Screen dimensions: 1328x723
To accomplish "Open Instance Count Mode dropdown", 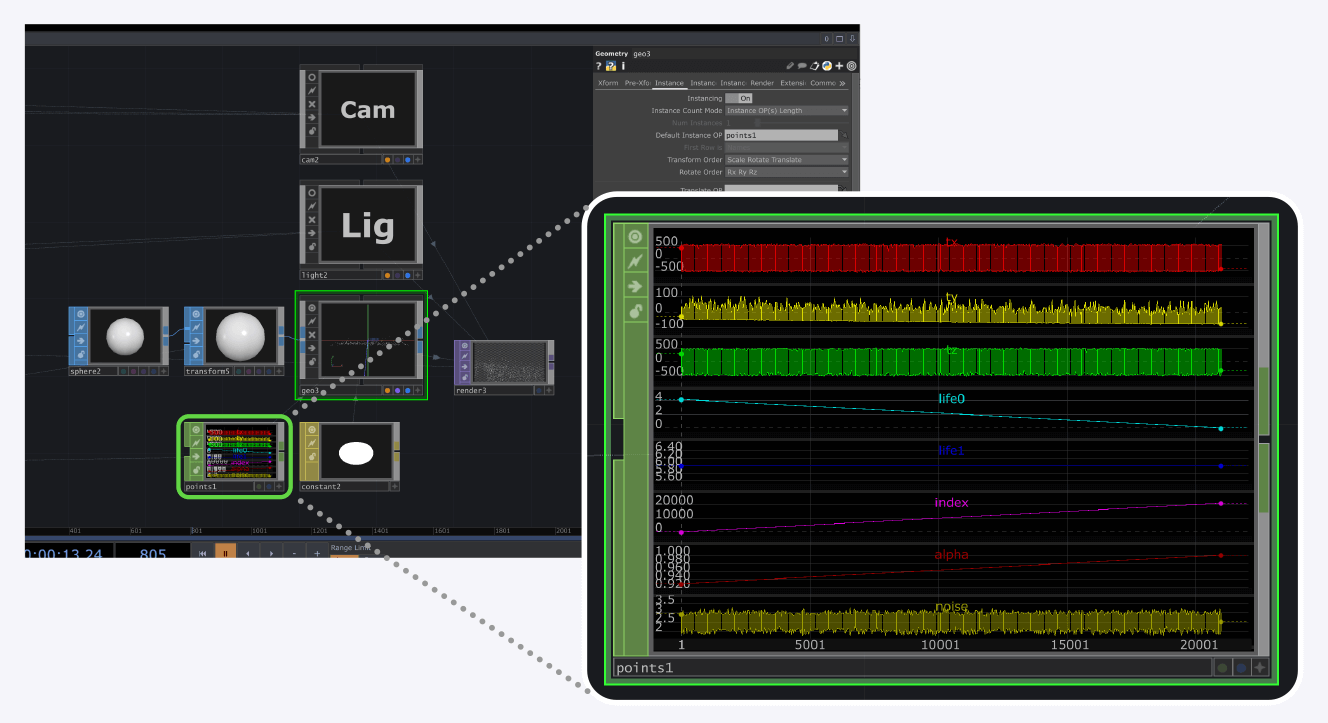I will pos(787,110).
